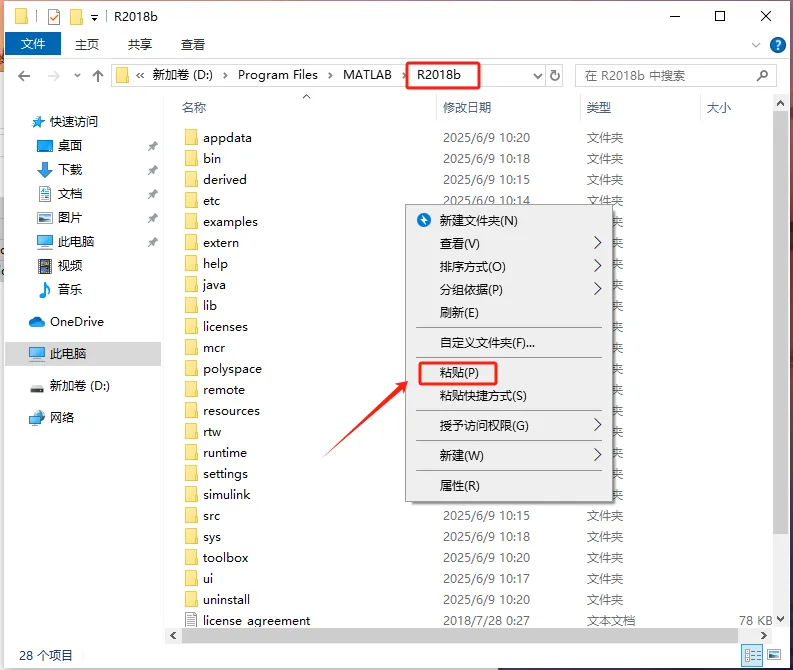Image resolution: width=793 pixels, height=670 pixels.
Task: Sort by 大小 column header
Action: coord(719,108)
